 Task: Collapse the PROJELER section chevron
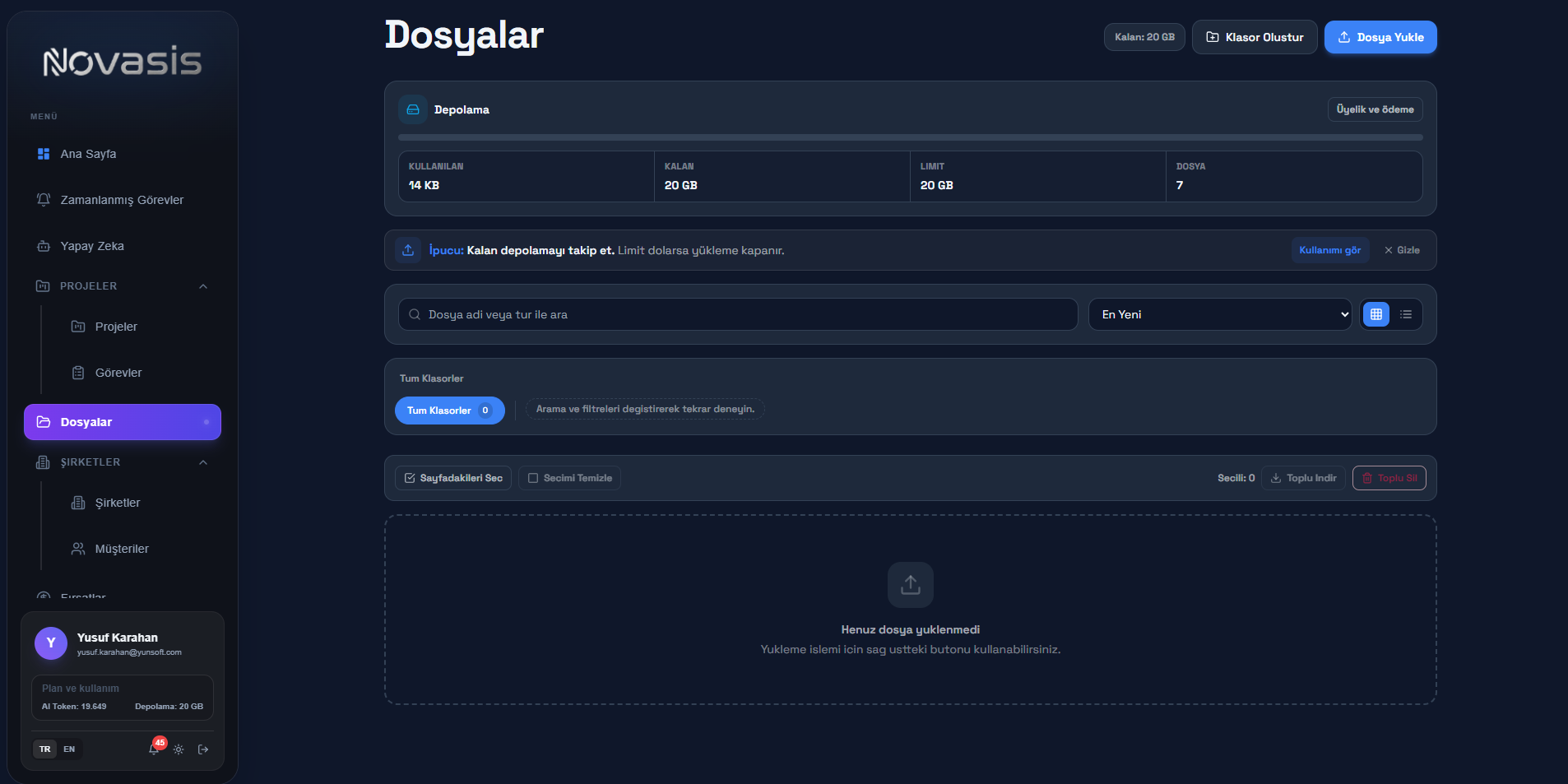(203, 286)
